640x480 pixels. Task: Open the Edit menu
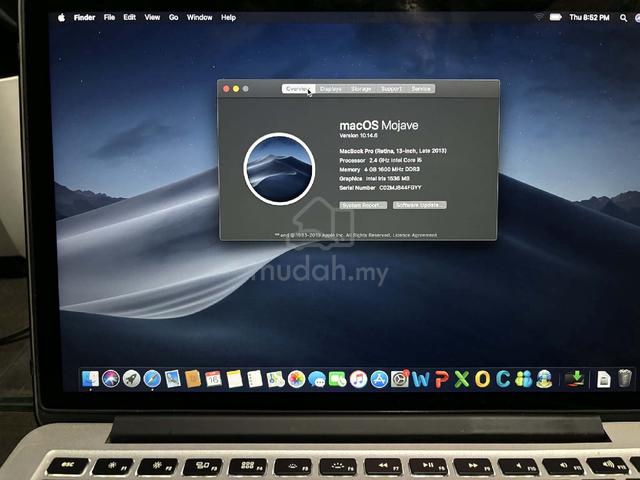[x=130, y=17]
